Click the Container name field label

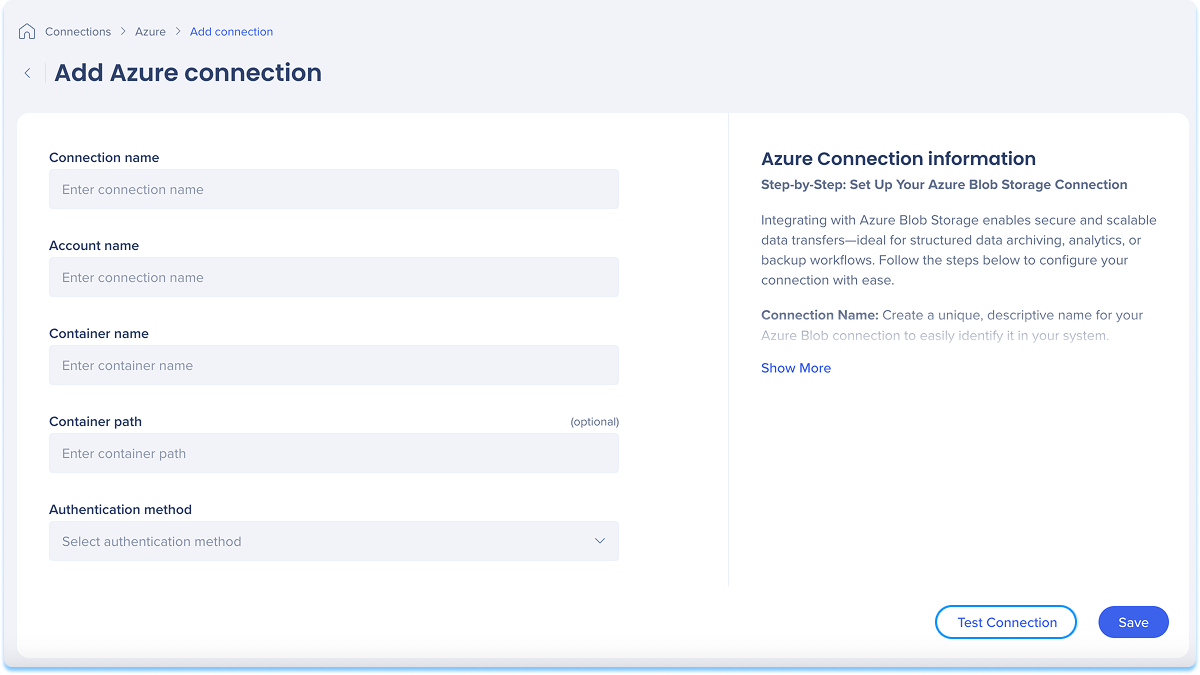[99, 333]
